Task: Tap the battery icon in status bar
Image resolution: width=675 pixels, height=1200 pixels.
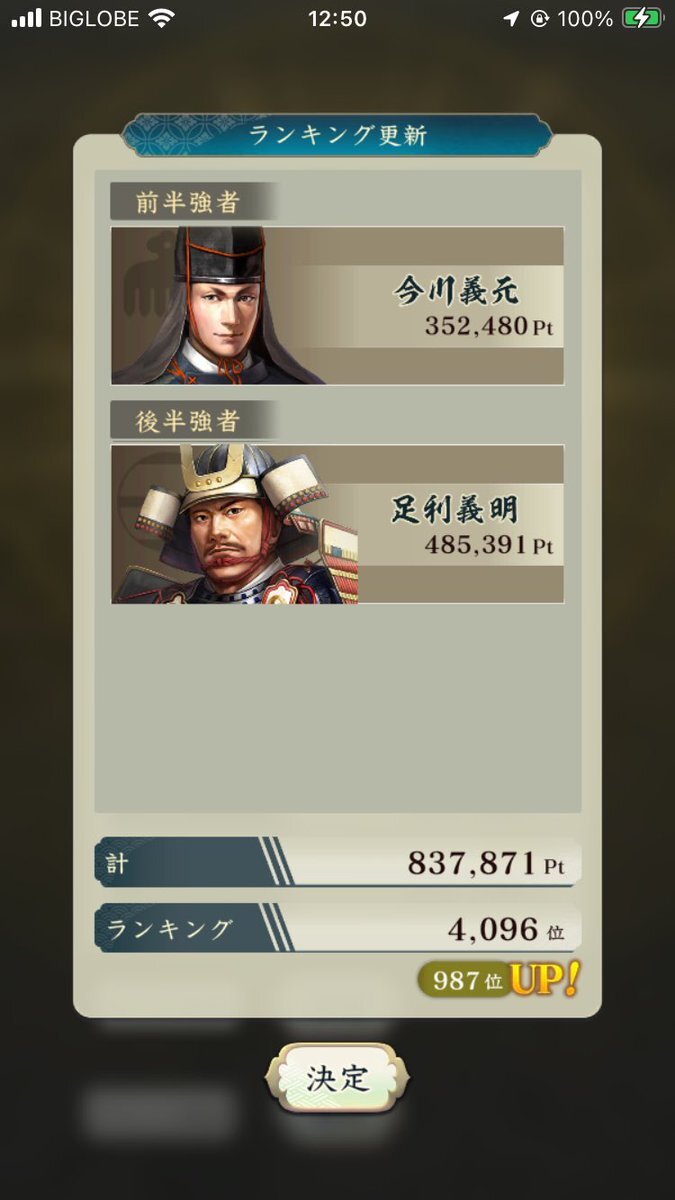Action: pyautogui.click(x=642, y=18)
